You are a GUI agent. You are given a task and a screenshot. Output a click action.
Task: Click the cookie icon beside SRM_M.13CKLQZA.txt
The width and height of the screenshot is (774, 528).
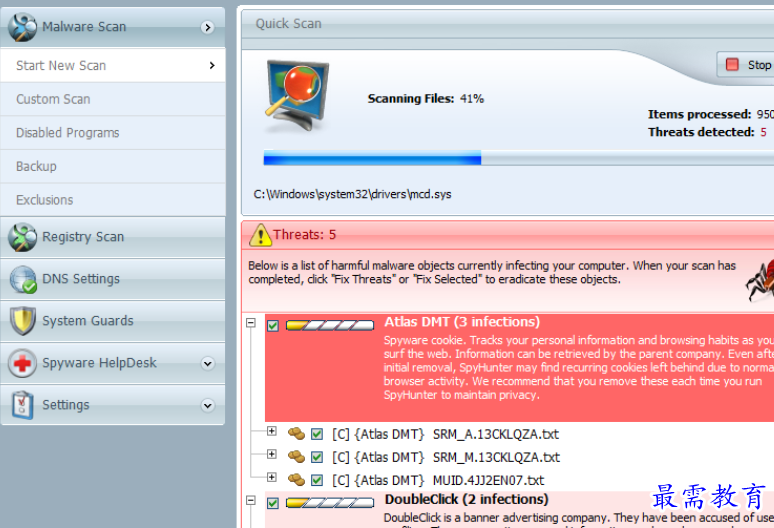pyautogui.click(x=296, y=456)
